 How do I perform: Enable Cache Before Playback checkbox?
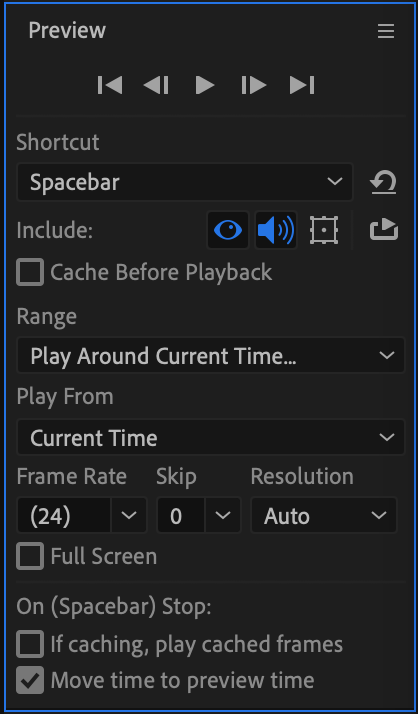click(x=30, y=272)
